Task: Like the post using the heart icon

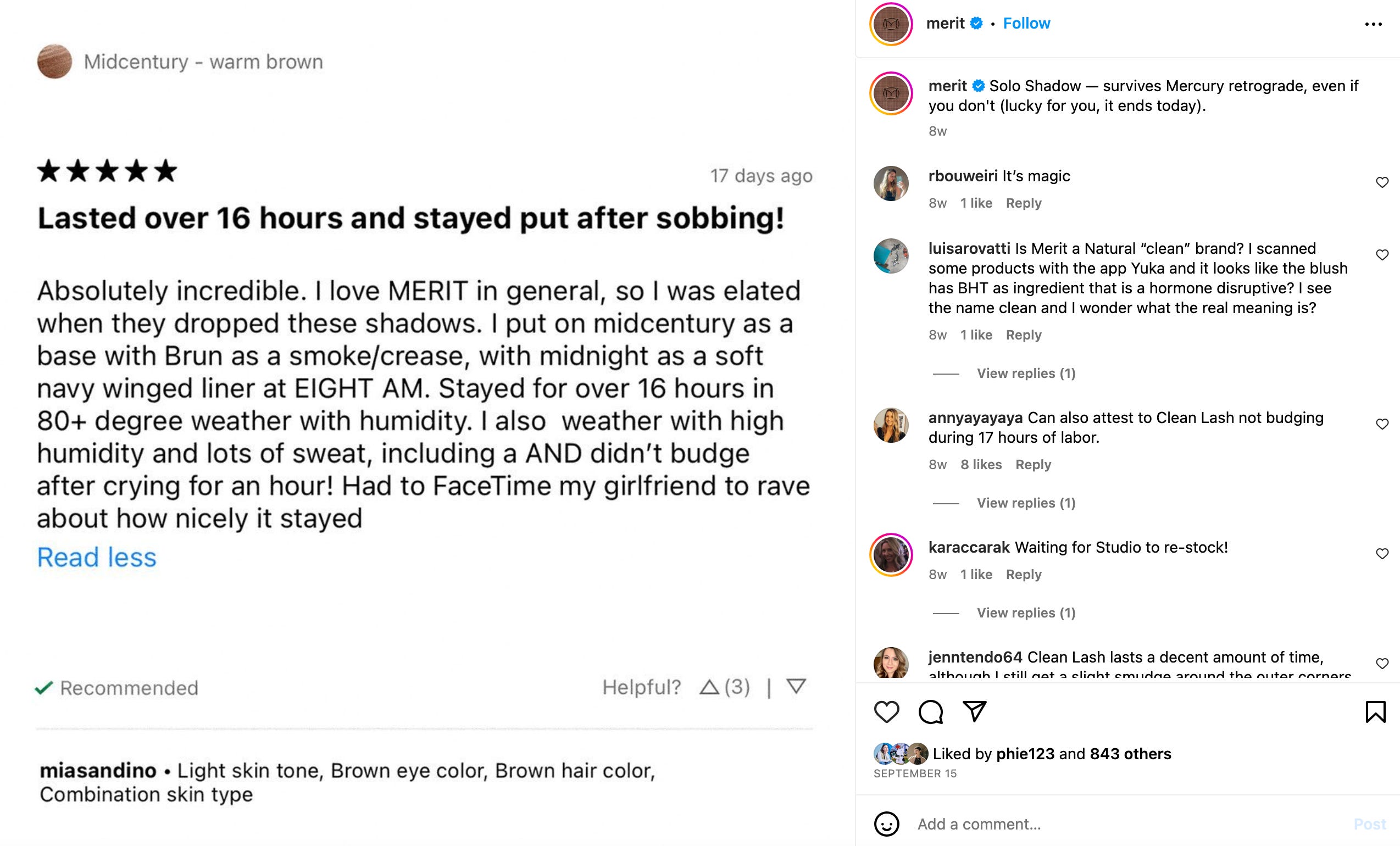Action: [886, 711]
